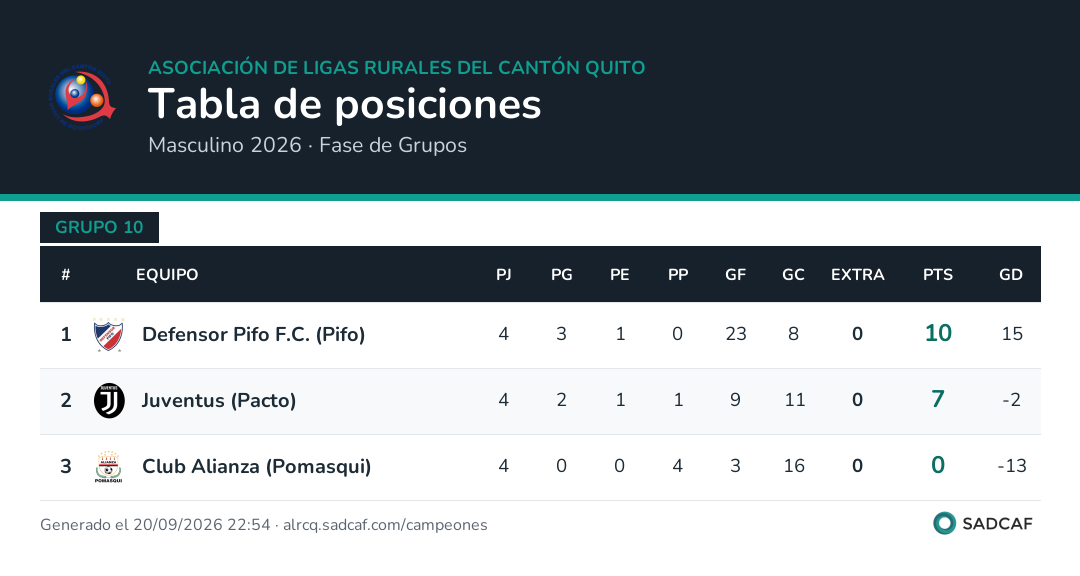The height and width of the screenshot is (576, 1080).
Task: Click Defensor Pifo F.C. team crest
Action: [109, 335]
